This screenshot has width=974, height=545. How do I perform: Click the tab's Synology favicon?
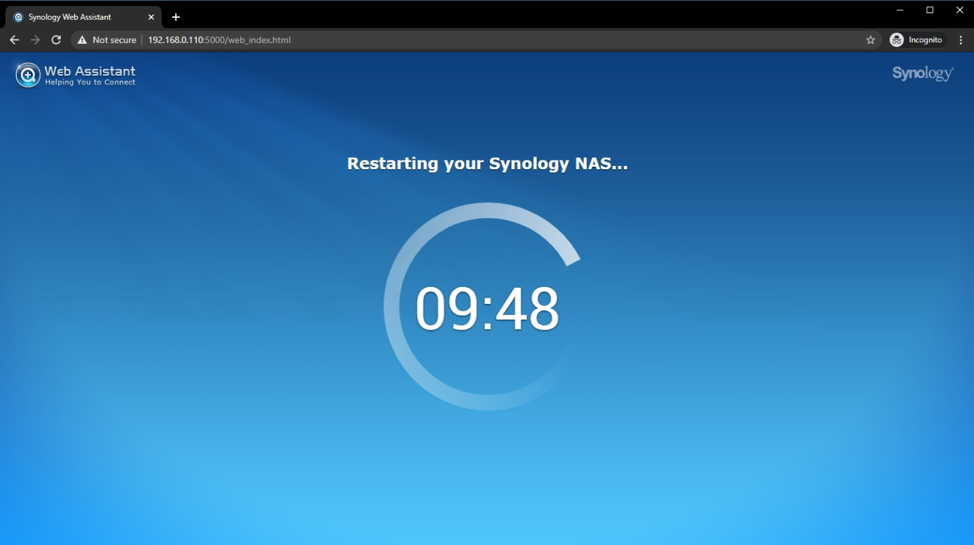(18, 17)
